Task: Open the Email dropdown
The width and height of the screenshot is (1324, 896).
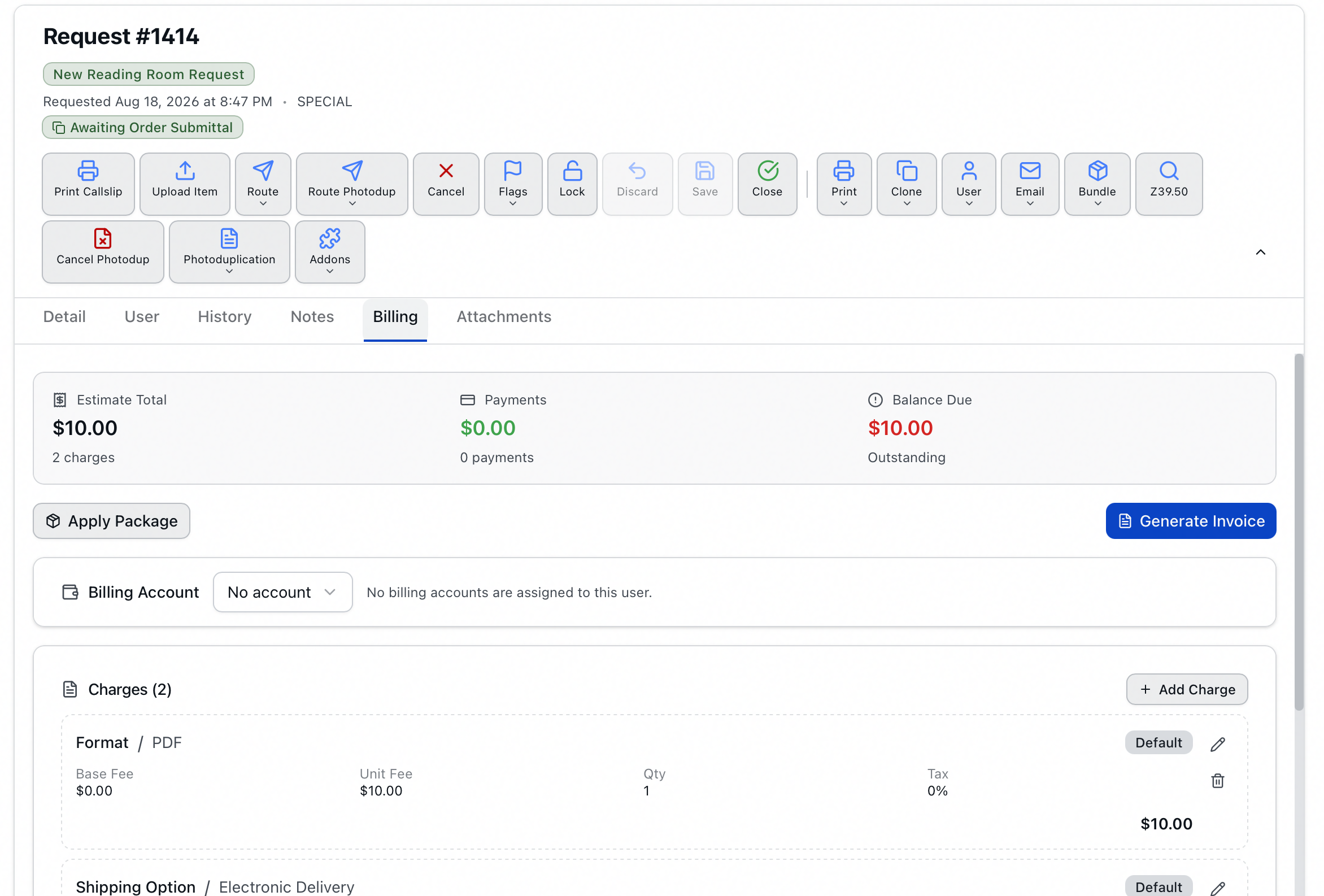Action: tap(1030, 184)
